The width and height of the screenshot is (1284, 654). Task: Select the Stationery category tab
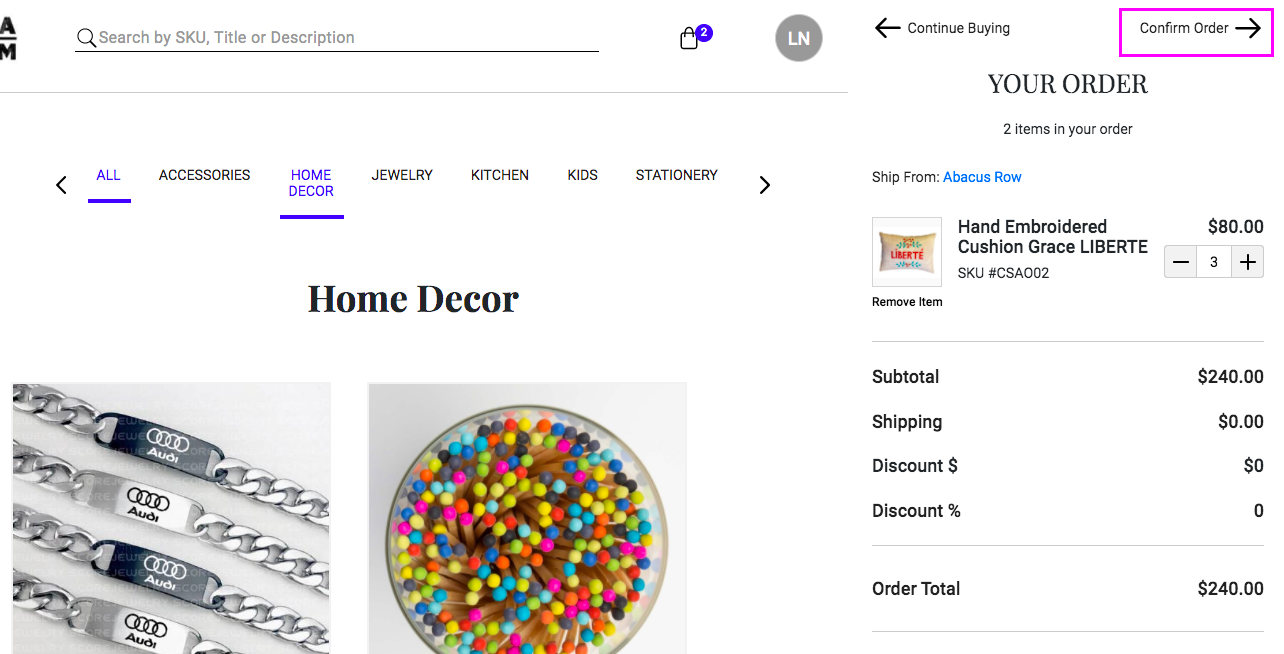tap(676, 175)
